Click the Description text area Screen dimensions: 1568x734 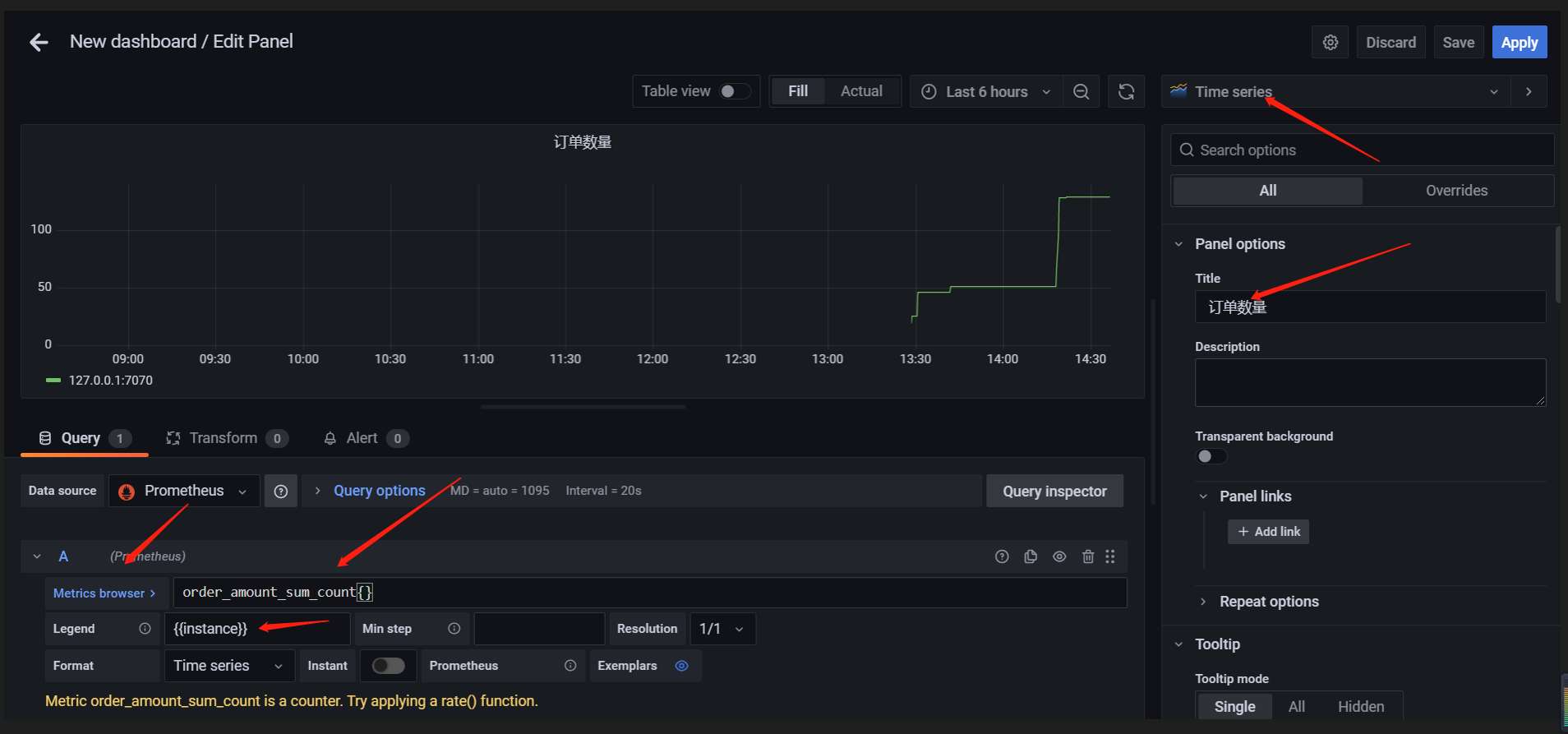pyautogui.click(x=1370, y=382)
